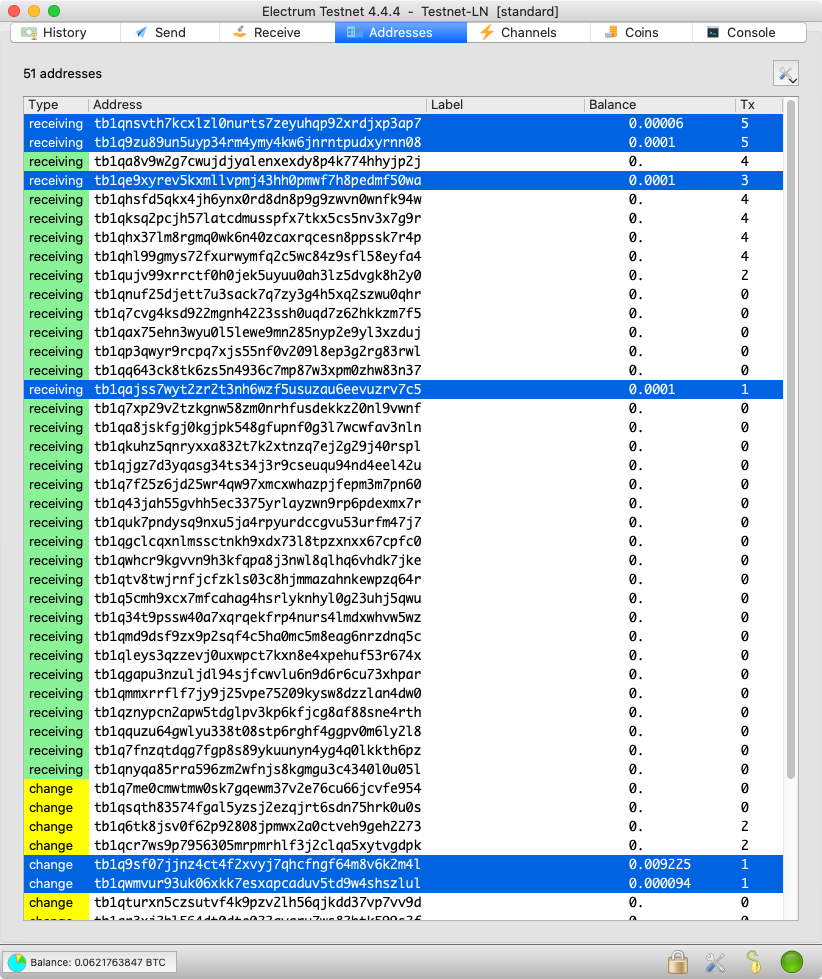Click the balance pie chart icon
822x979 pixels.
click(x=17, y=962)
